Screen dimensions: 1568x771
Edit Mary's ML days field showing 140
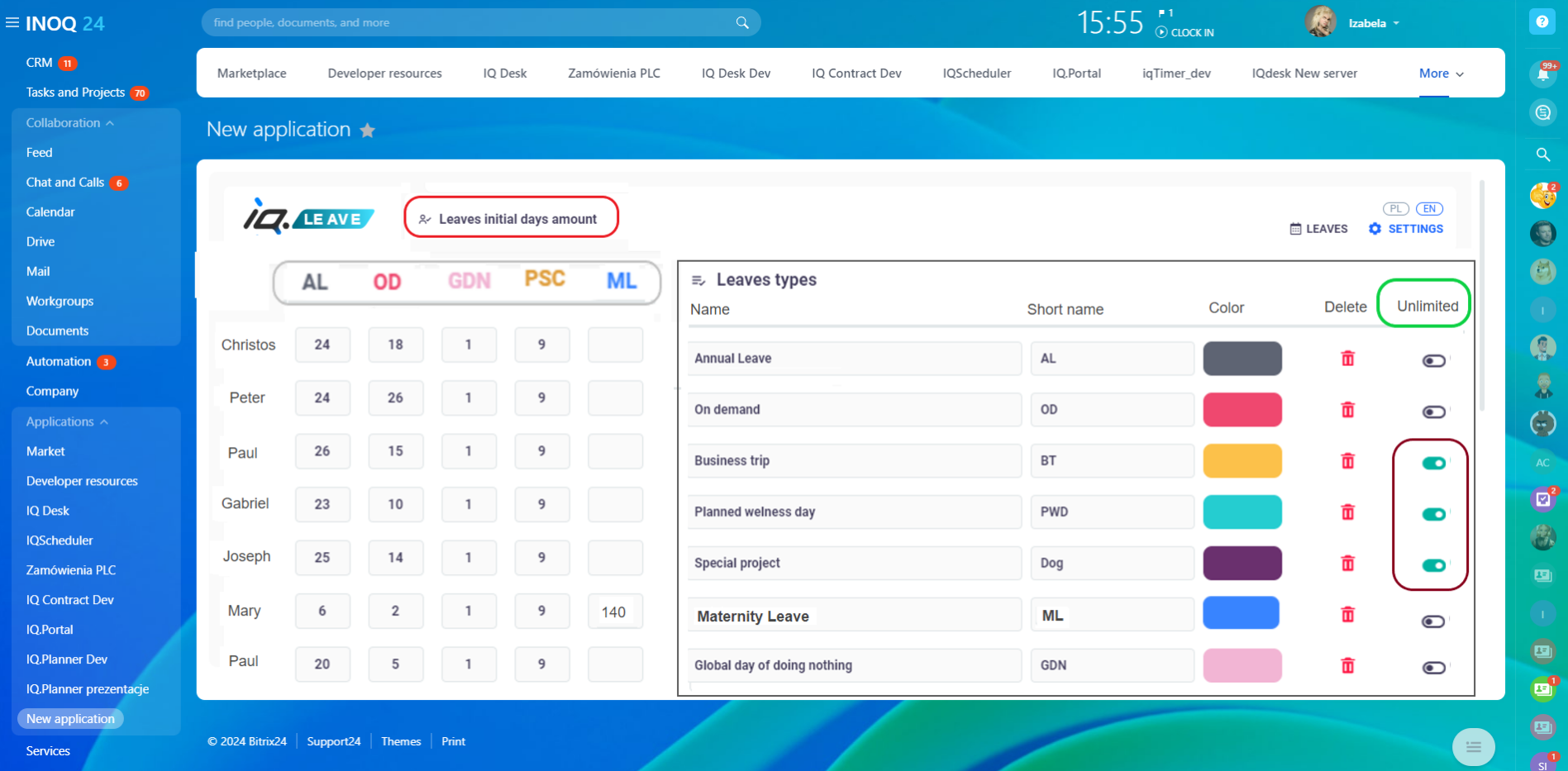615,612
